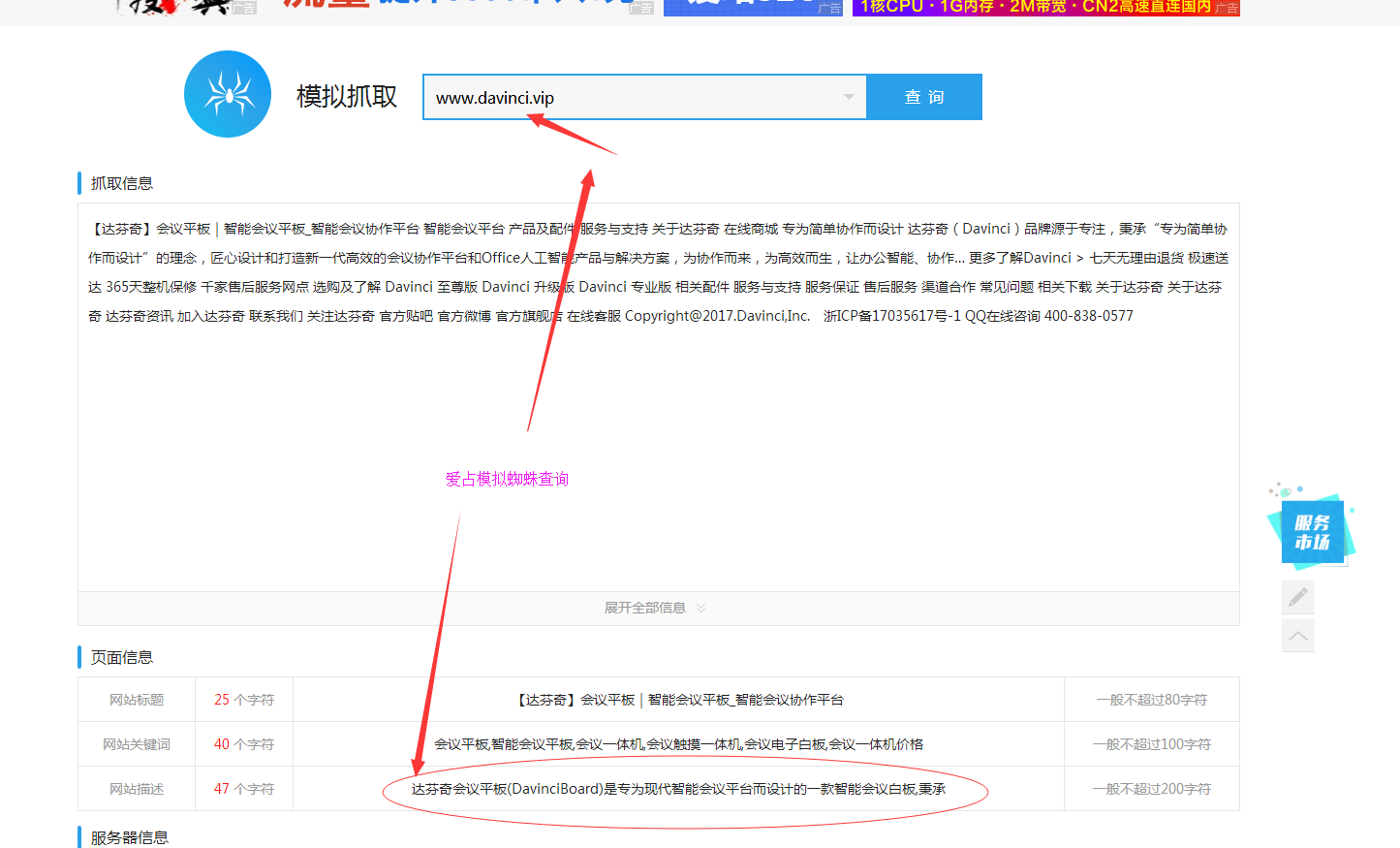The image size is (1400, 848).
Task: Click the crawled content paragraph text
Action: point(658,272)
